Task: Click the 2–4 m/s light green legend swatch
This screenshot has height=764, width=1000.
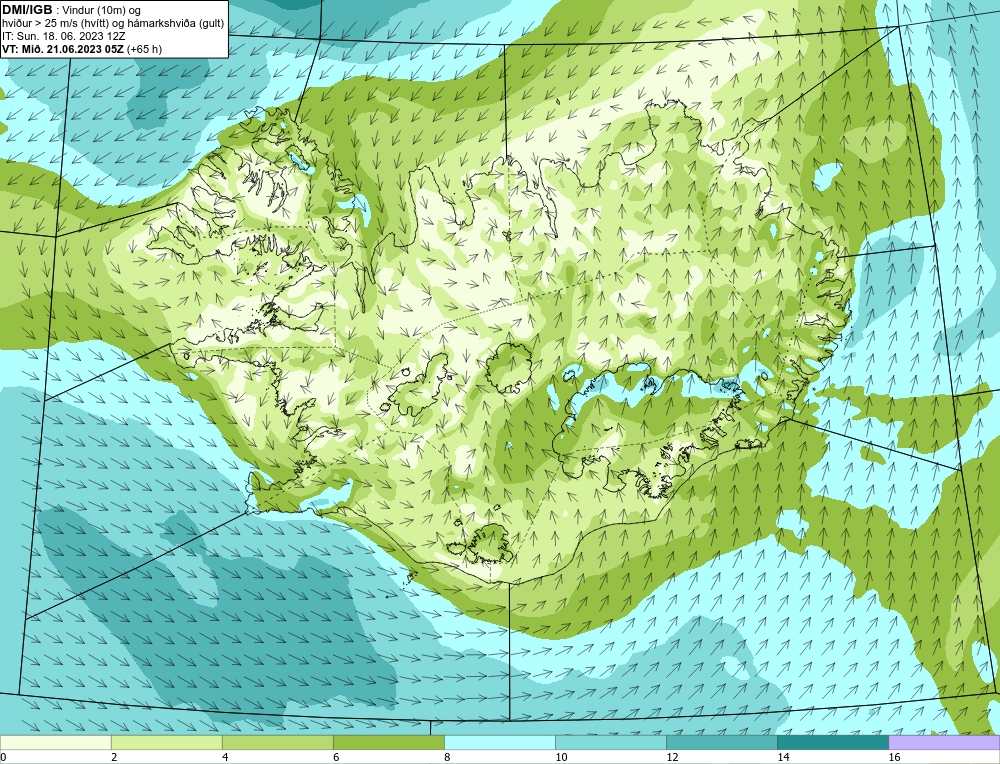Action: [x=167, y=742]
